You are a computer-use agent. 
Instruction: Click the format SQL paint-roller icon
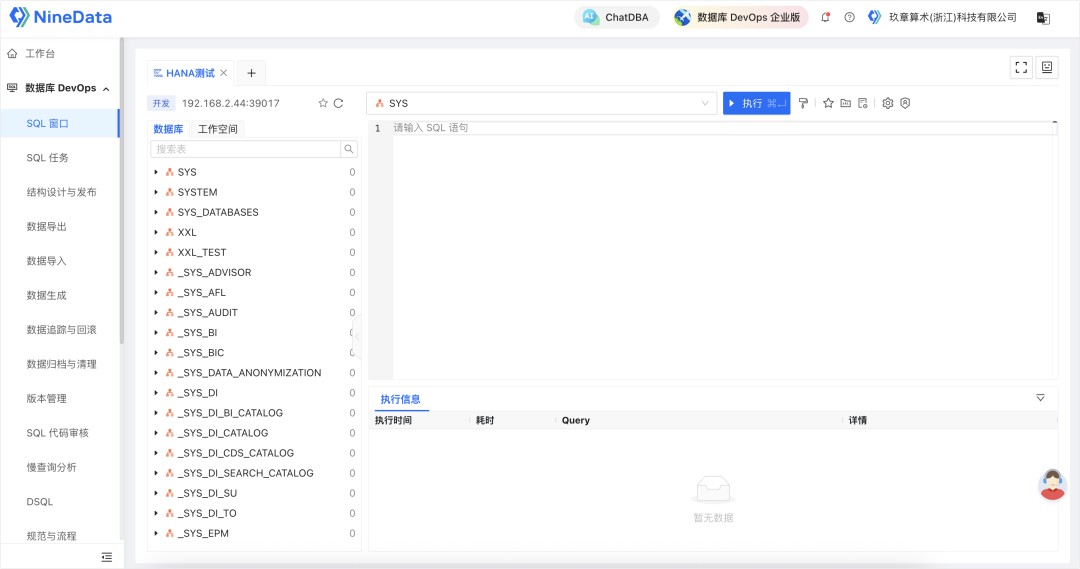(x=803, y=103)
